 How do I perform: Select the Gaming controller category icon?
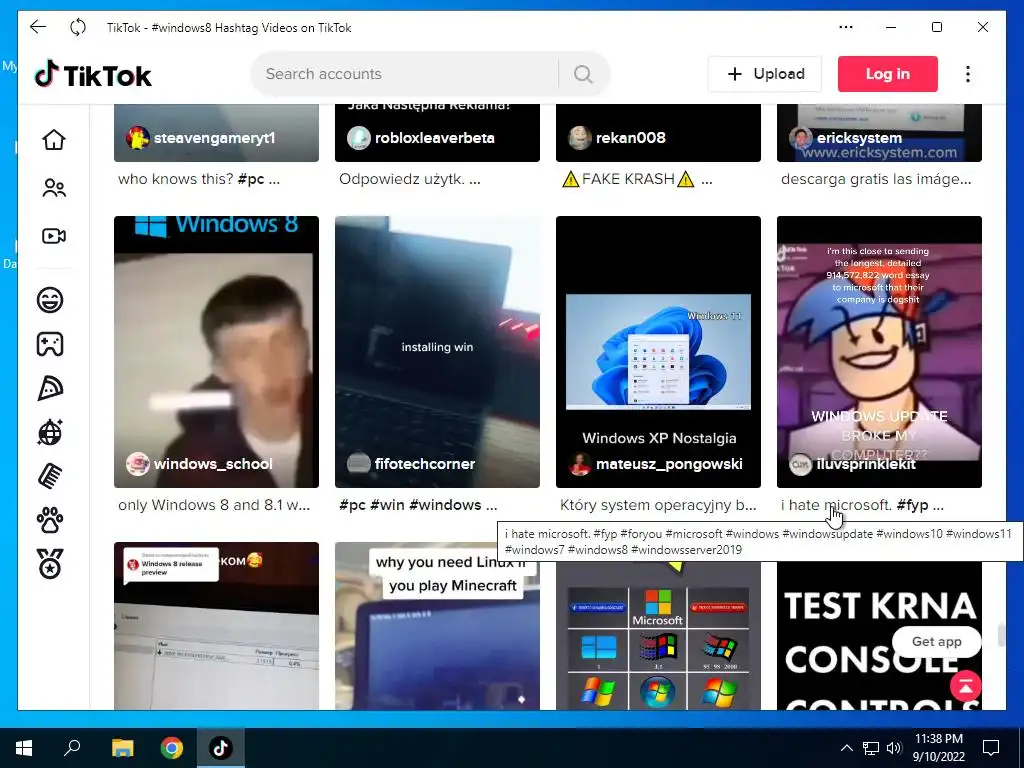(x=50, y=344)
